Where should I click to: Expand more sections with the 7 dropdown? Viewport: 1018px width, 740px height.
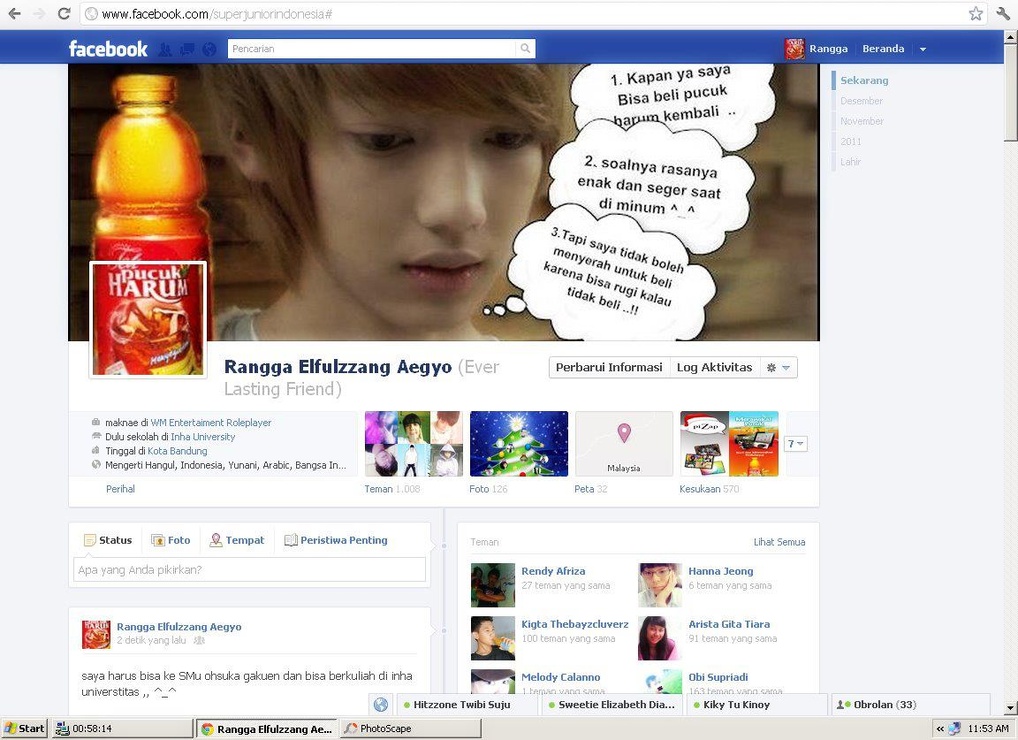point(795,444)
